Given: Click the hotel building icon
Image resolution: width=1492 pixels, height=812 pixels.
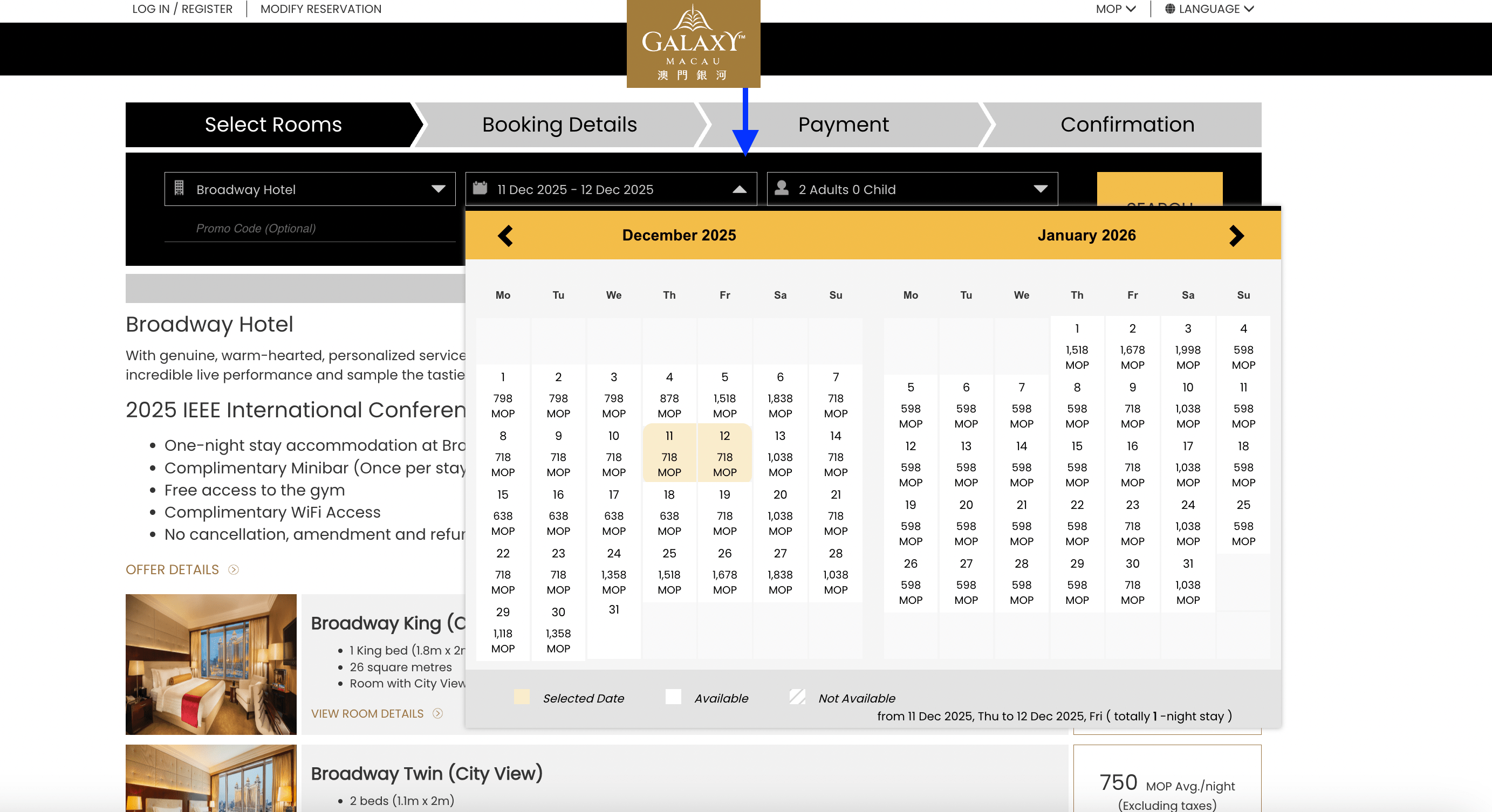Looking at the screenshot, I should pyautogui.click(x=179, y=188).
